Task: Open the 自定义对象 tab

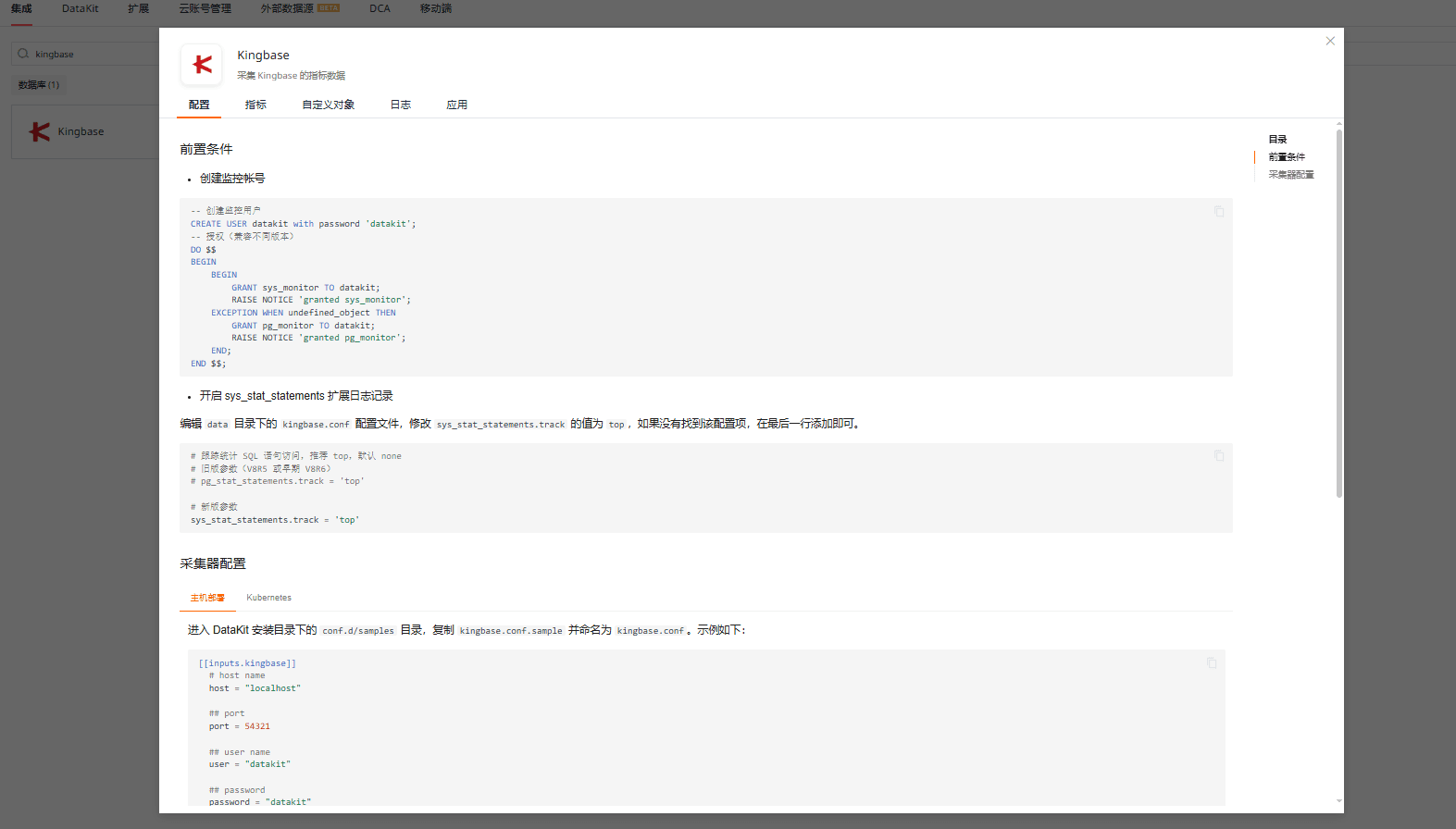Action: point(328,105)
